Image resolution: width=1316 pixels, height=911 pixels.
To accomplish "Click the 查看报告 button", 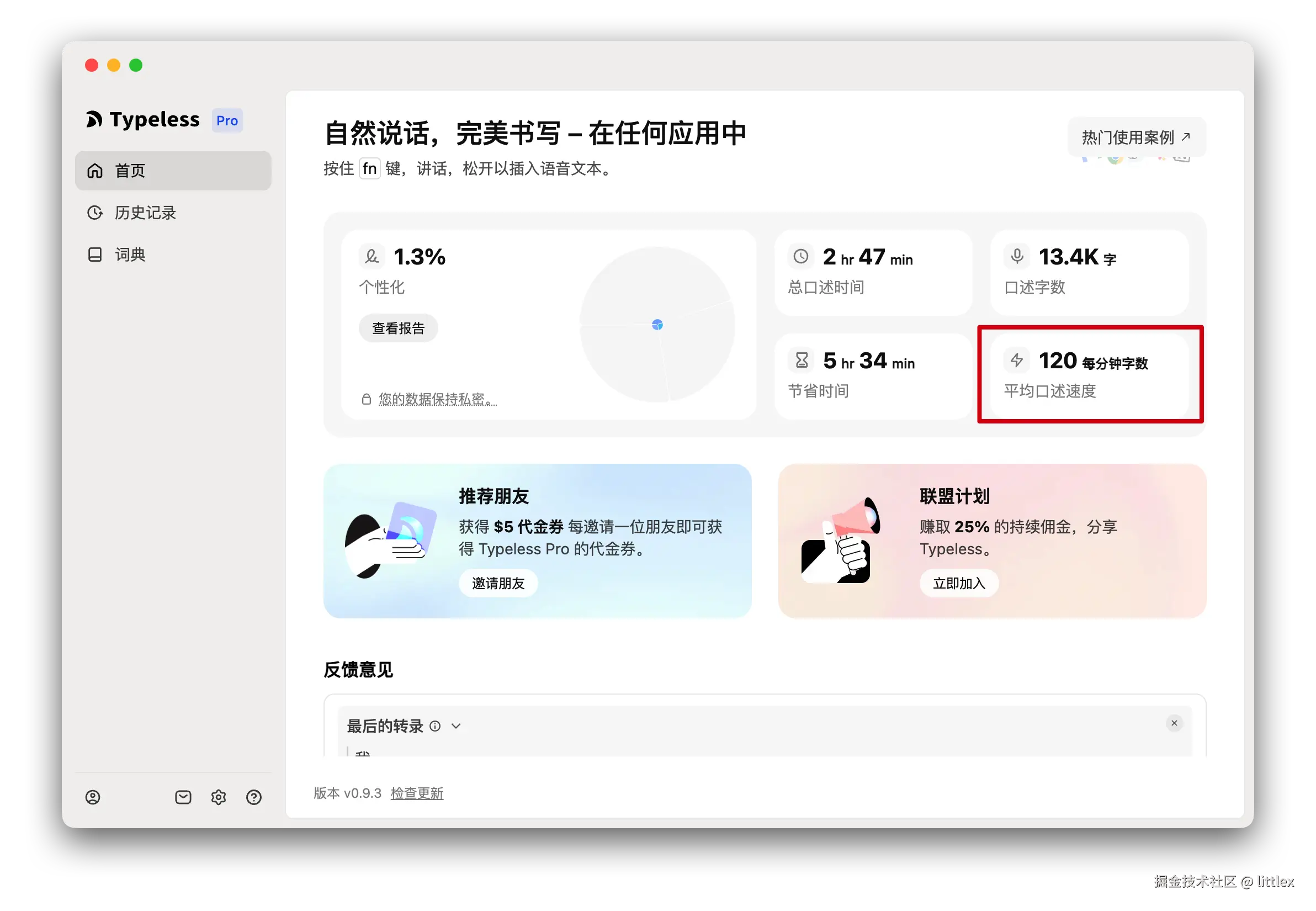I will (x=398, y=327).
